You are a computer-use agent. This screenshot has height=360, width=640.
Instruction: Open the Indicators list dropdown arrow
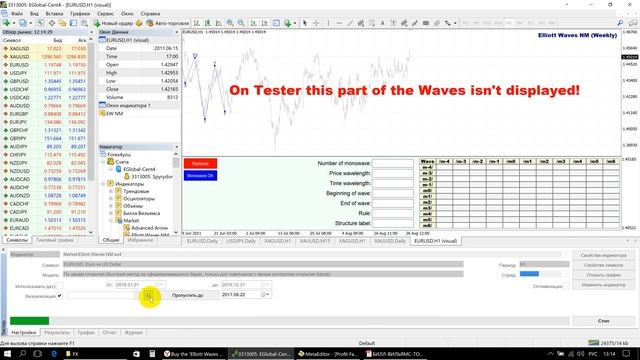[x=295, y=23]
